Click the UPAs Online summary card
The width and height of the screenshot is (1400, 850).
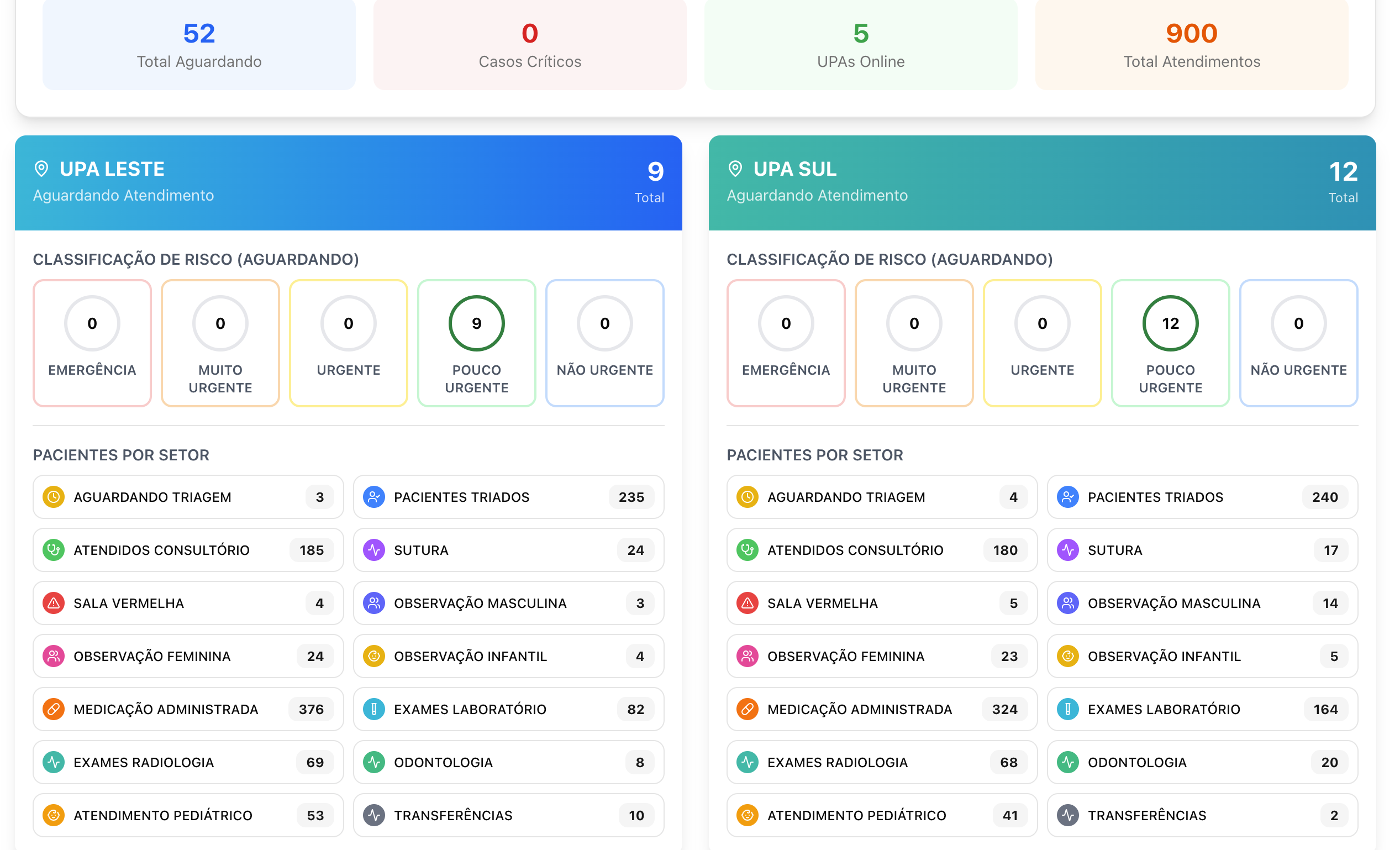click(x=861, y=45)
